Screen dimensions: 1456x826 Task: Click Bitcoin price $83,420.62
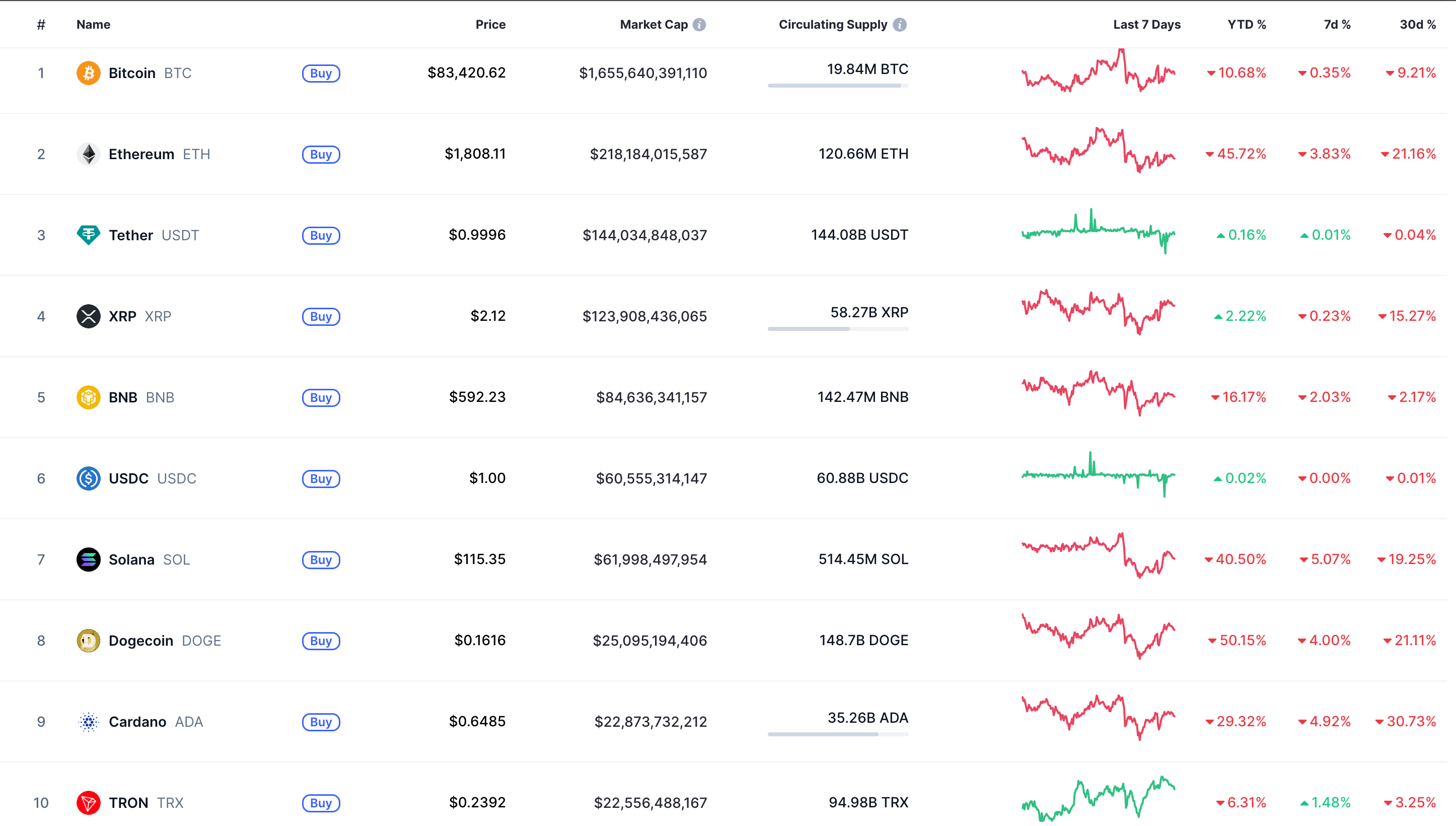[x=467, y=73]
